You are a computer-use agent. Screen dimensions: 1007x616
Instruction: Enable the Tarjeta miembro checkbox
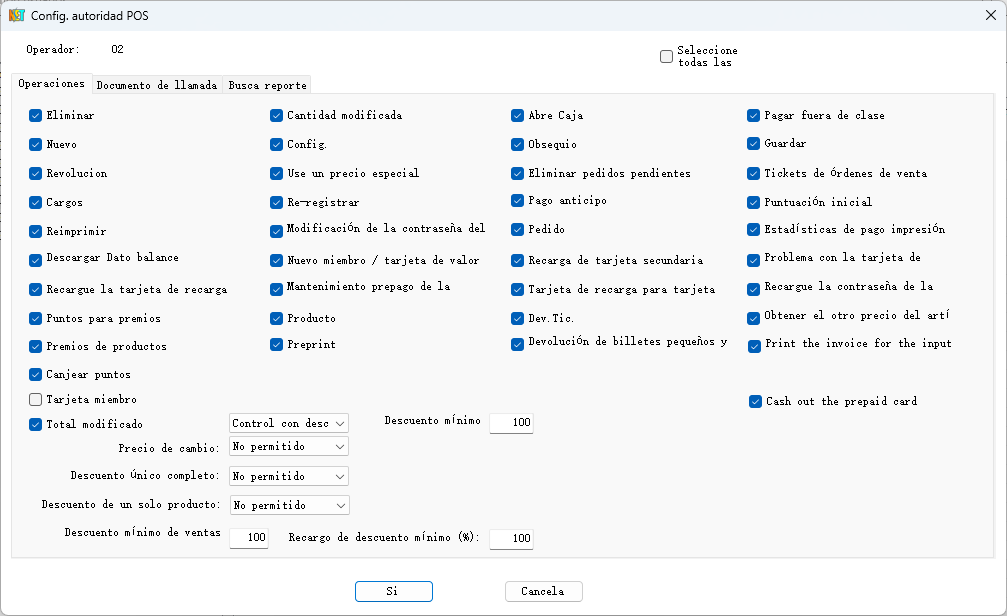click(x=36, y=400)
